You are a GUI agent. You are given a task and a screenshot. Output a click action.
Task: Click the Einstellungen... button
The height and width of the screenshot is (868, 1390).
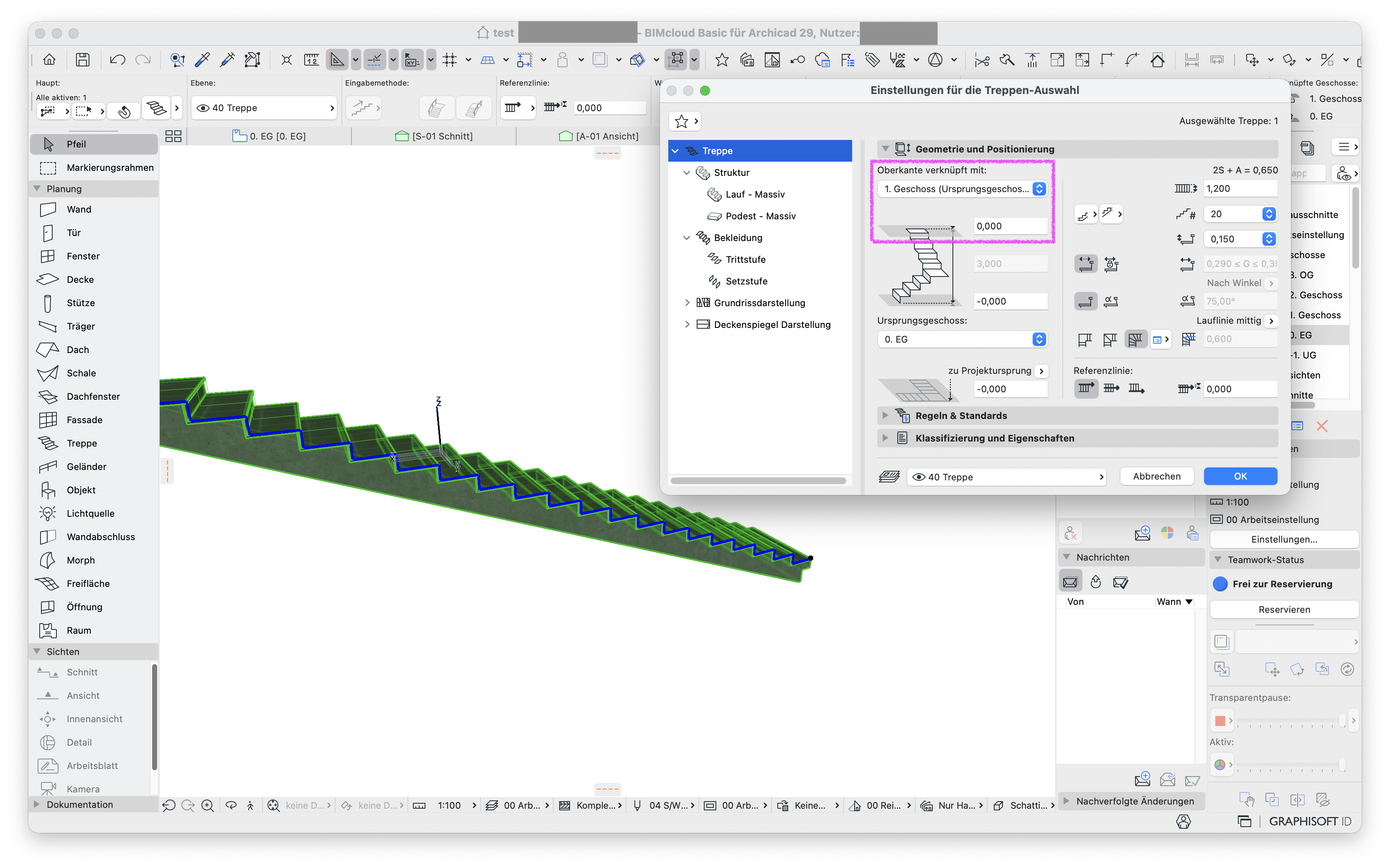[x=1284, y=540]
